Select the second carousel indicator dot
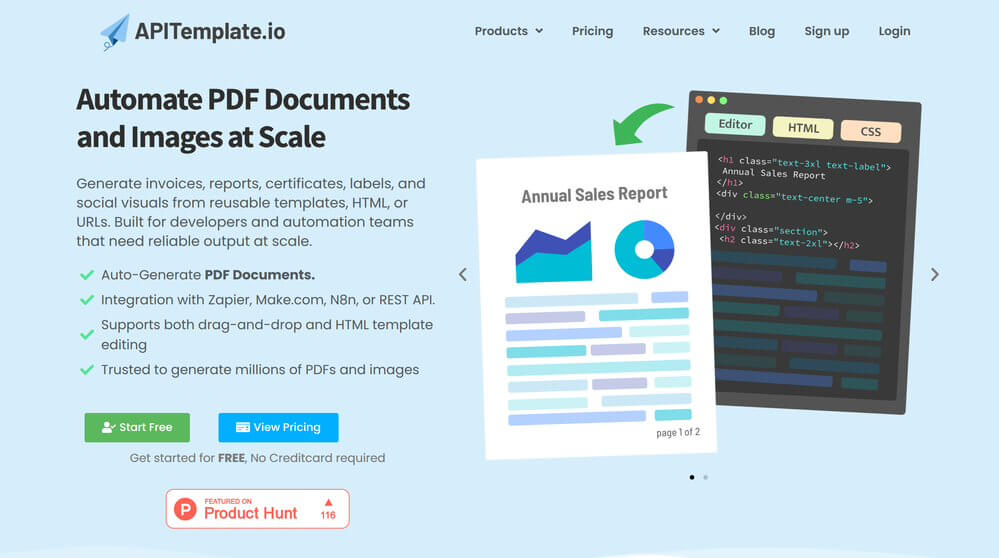 pyautogui.click(x=706, y=477)
